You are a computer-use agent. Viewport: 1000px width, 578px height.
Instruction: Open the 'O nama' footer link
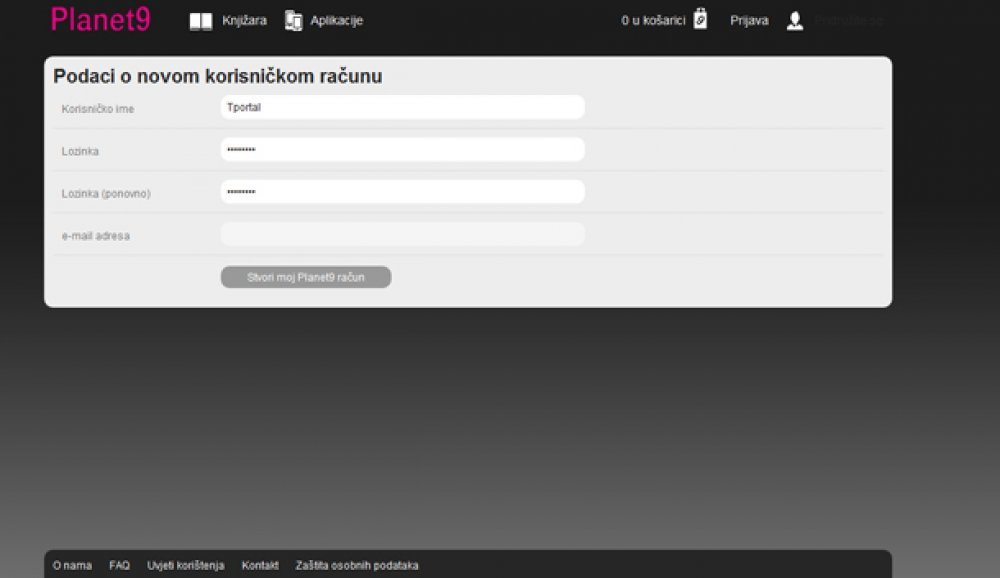pos(72,565)
